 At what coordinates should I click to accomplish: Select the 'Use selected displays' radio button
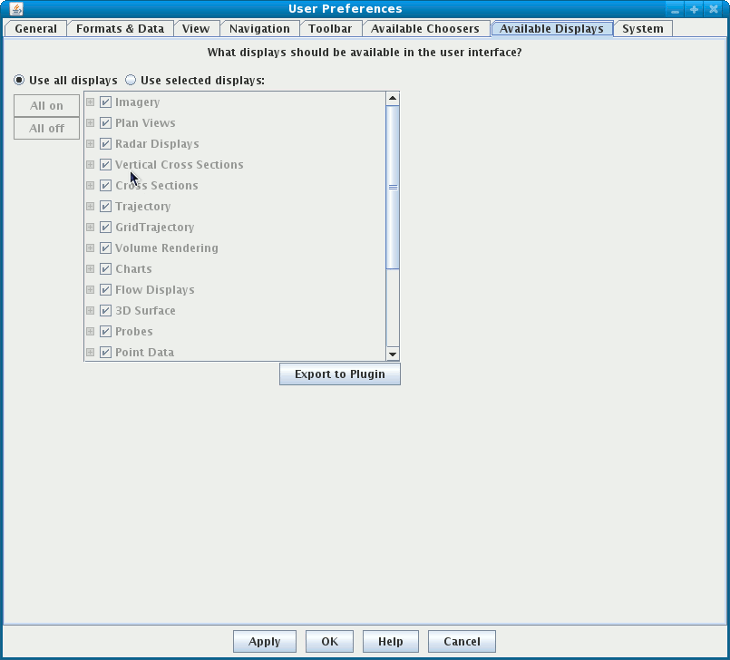pos(130,81)
